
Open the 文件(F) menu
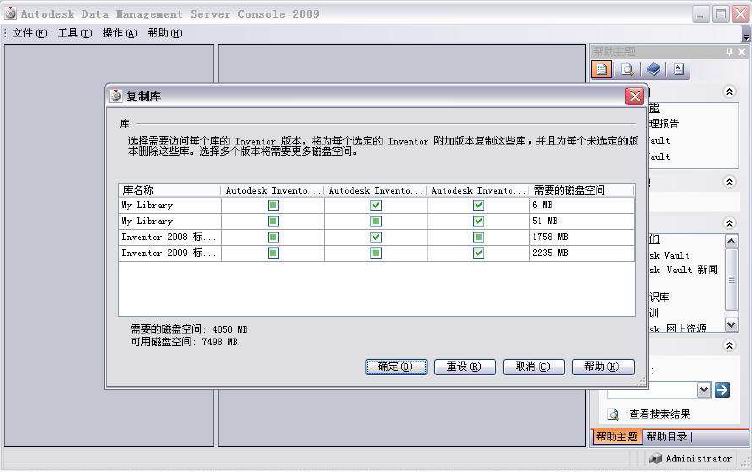(29, 33)
